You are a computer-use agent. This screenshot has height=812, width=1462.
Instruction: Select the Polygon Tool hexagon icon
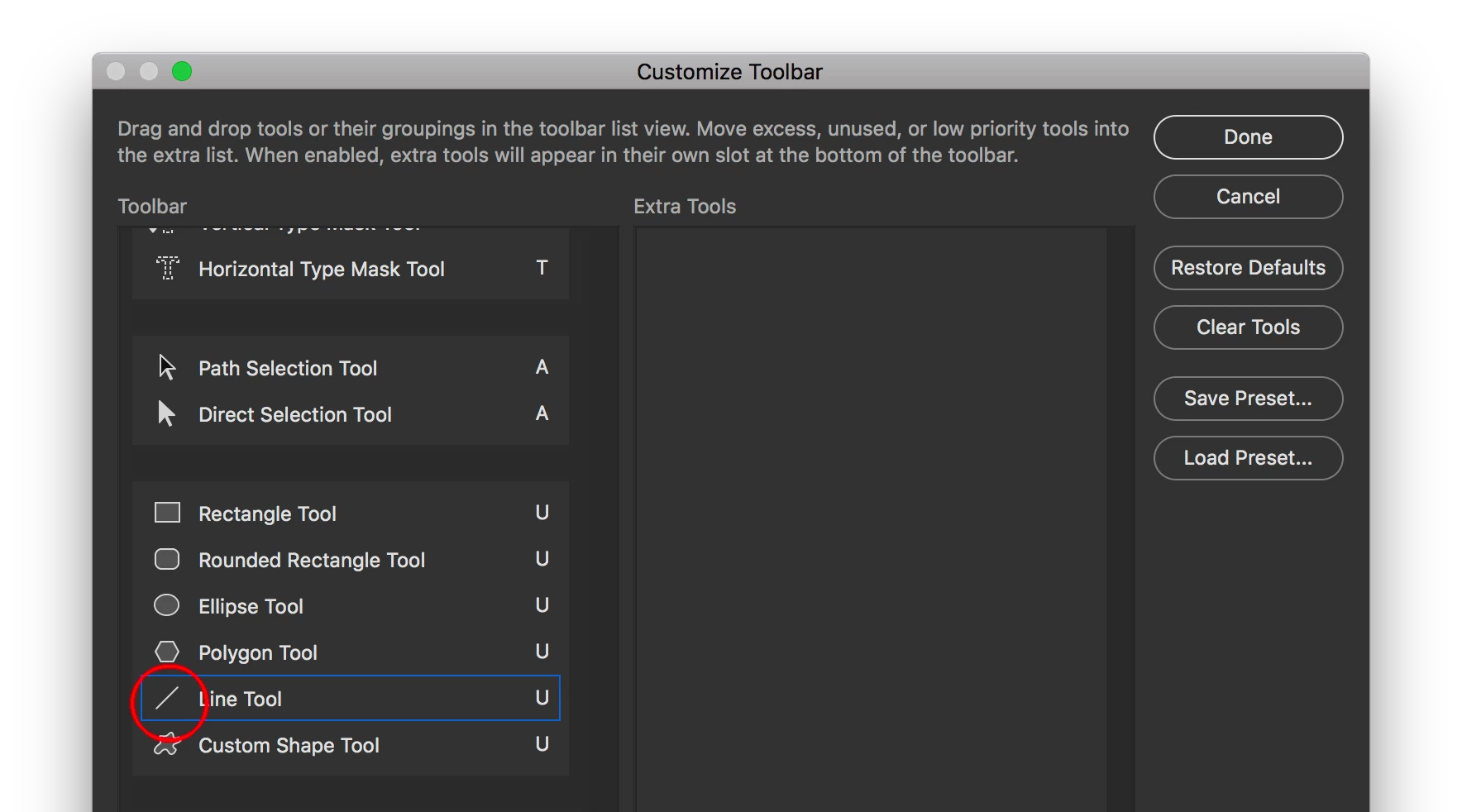coord(167,652)
